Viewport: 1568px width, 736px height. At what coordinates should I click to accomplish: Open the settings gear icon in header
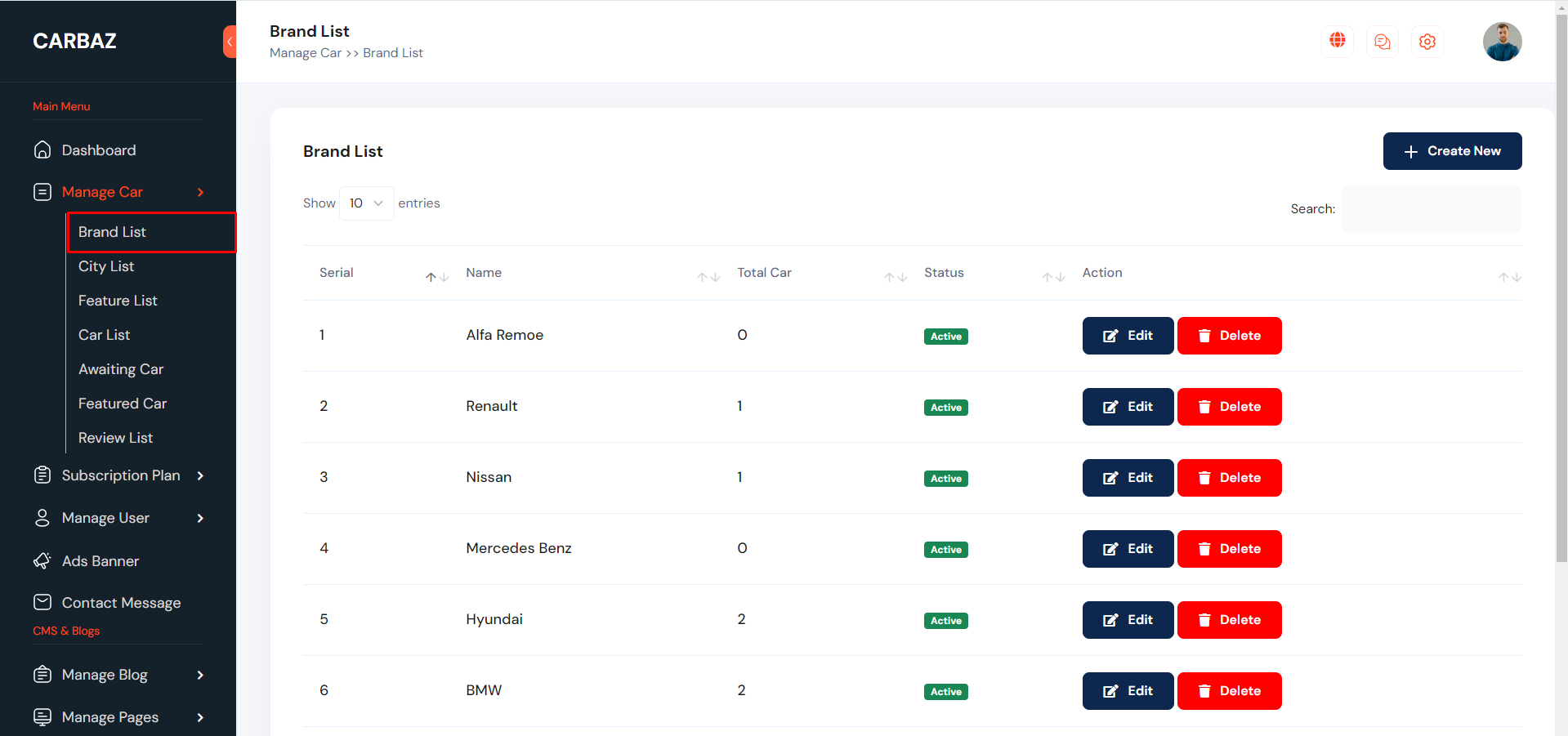click(x=1427, y=42)
